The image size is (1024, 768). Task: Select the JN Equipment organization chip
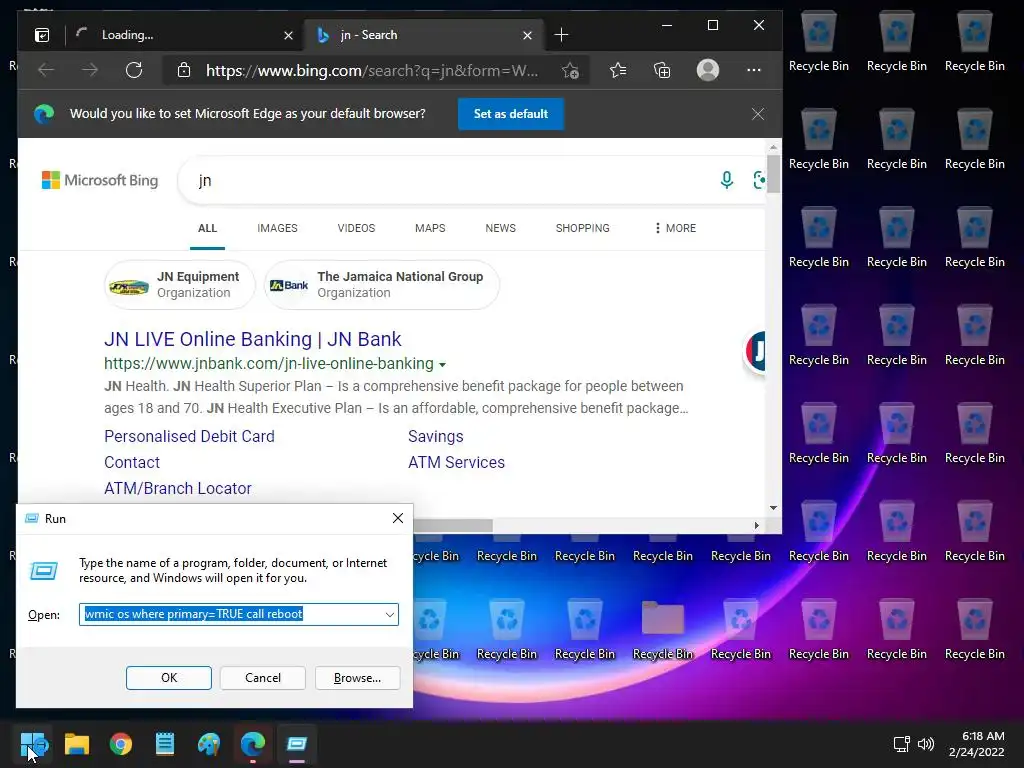[180, 285]
